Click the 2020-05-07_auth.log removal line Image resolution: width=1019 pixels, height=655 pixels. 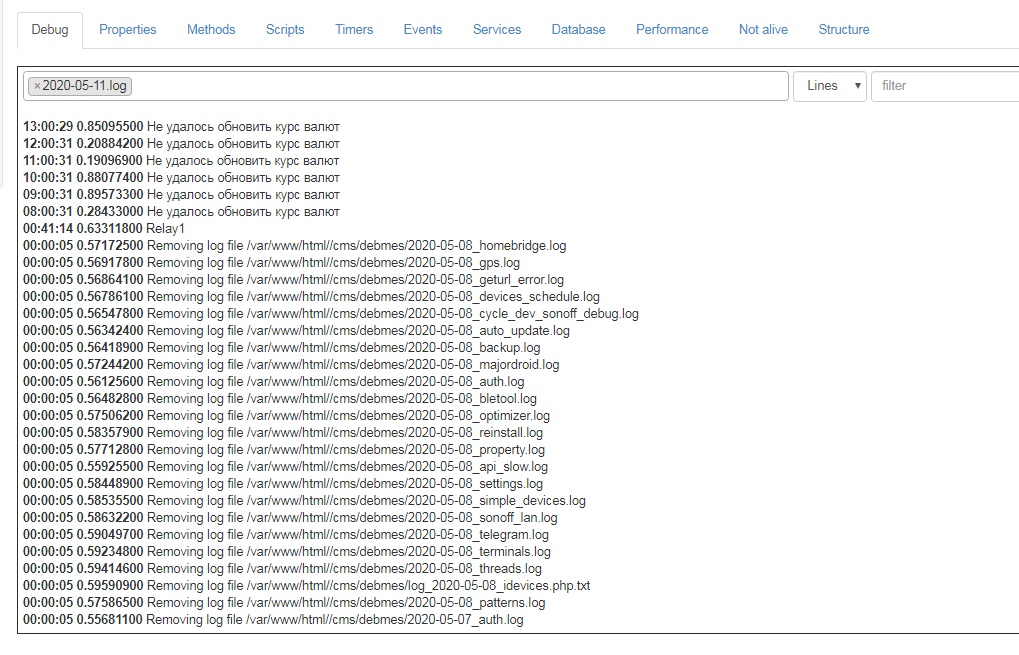click(x=273, y=619)
